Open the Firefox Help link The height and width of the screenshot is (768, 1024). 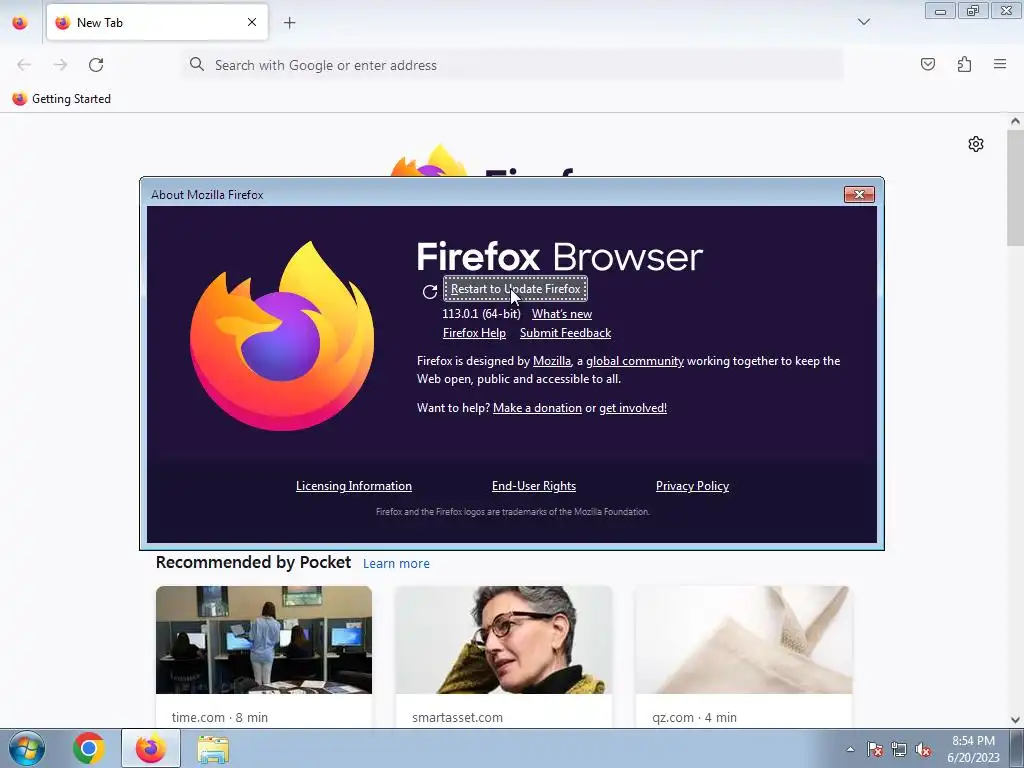pos(474,333)
